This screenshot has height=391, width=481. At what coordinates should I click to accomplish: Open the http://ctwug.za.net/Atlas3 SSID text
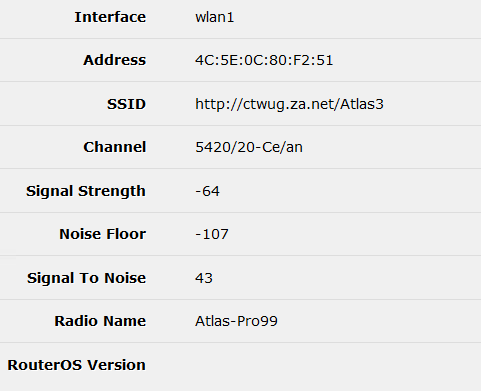click(x=289, y=104)
